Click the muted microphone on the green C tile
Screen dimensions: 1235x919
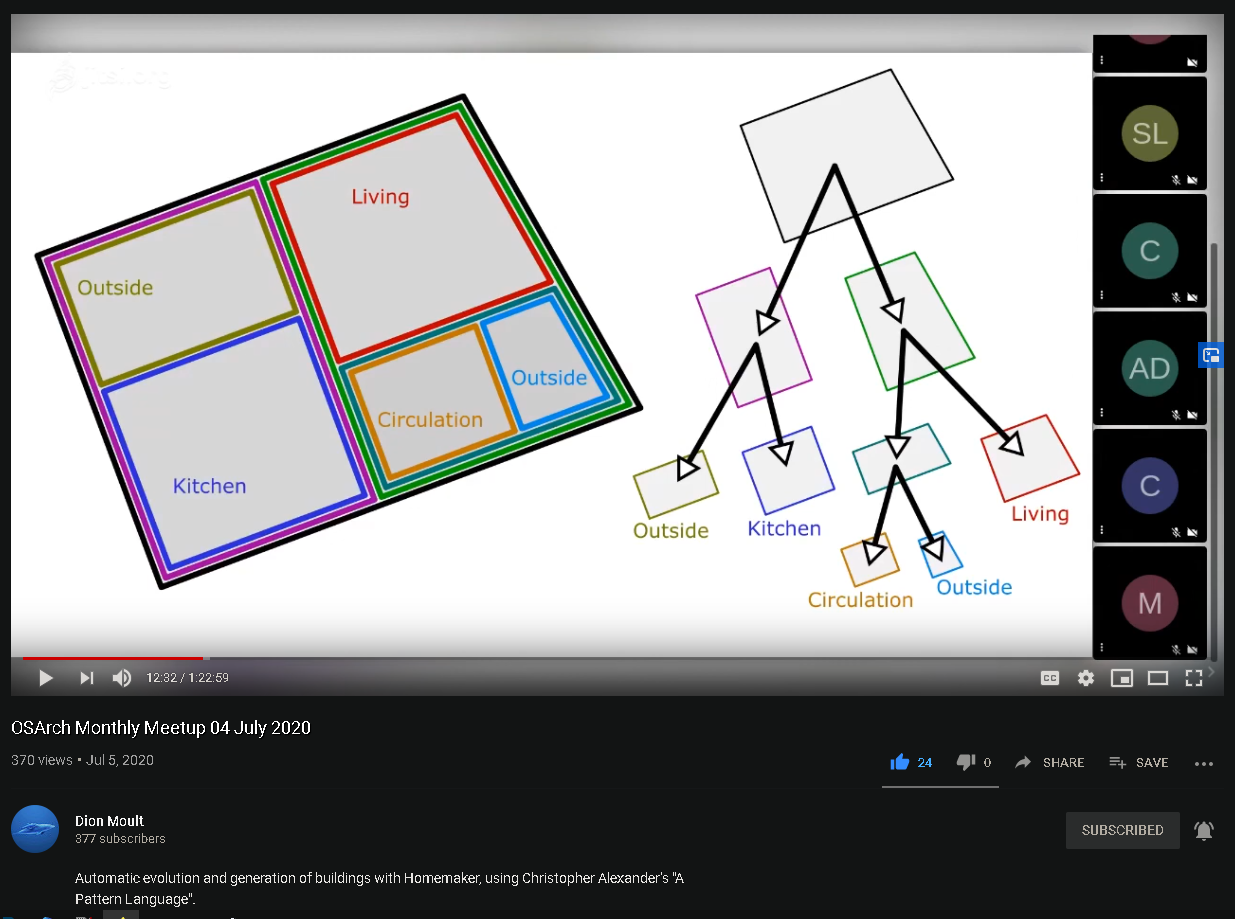[1177, 297]
